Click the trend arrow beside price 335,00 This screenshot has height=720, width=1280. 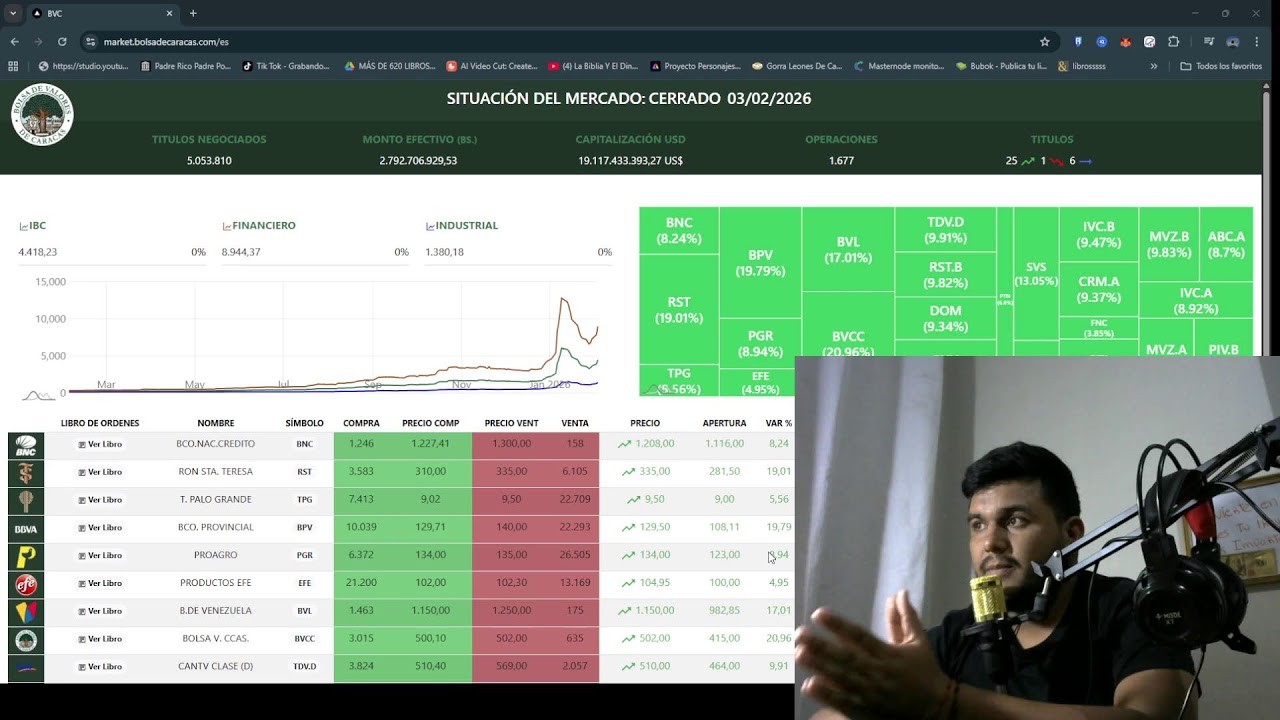pyautogui.click(x=628, y=472)
